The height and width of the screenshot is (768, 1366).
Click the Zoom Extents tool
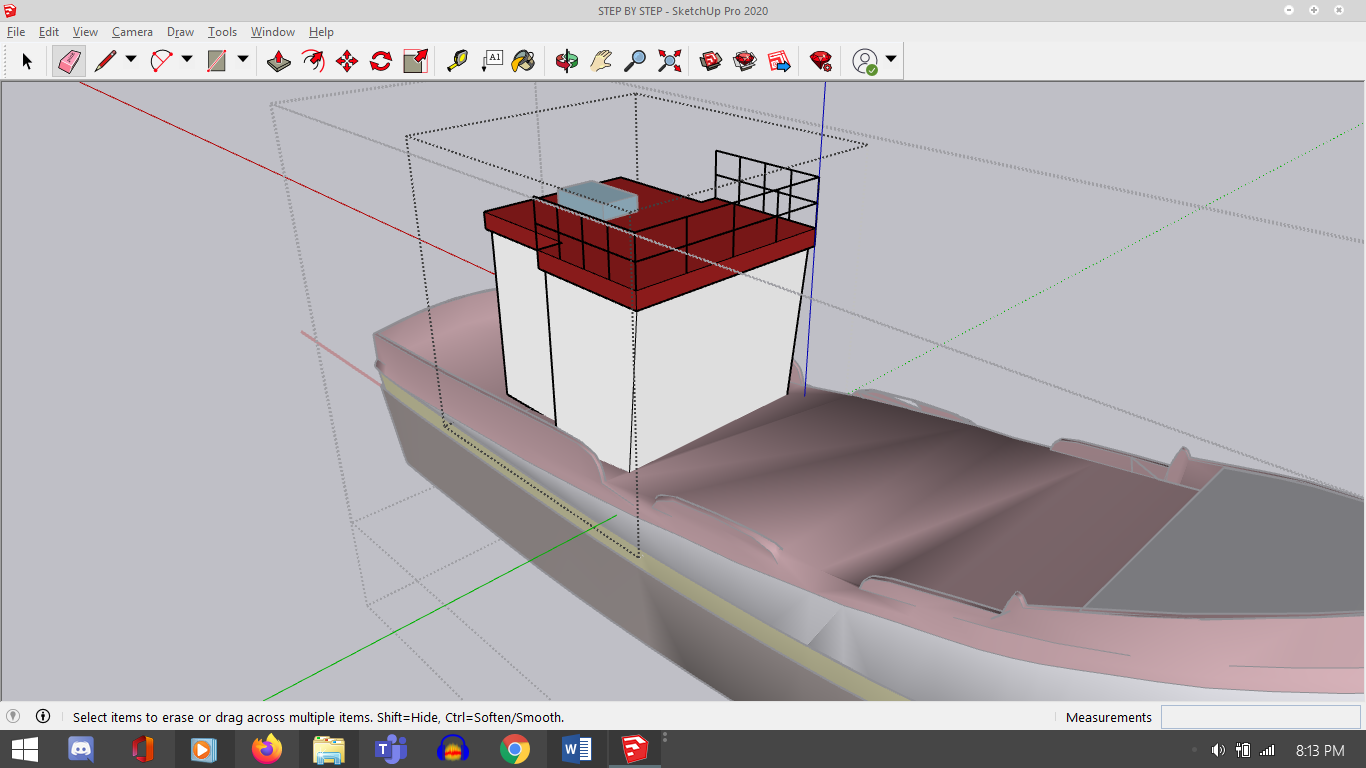tap(669, 61)
